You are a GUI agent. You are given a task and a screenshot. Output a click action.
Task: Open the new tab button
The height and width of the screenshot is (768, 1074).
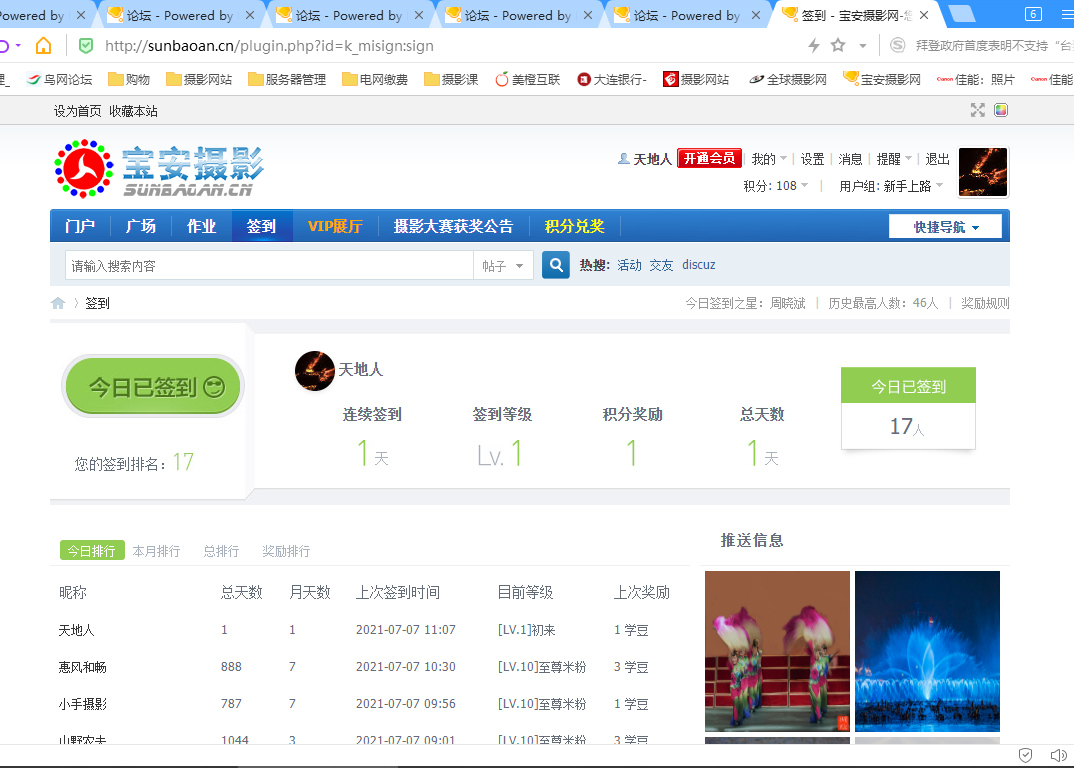962,14
